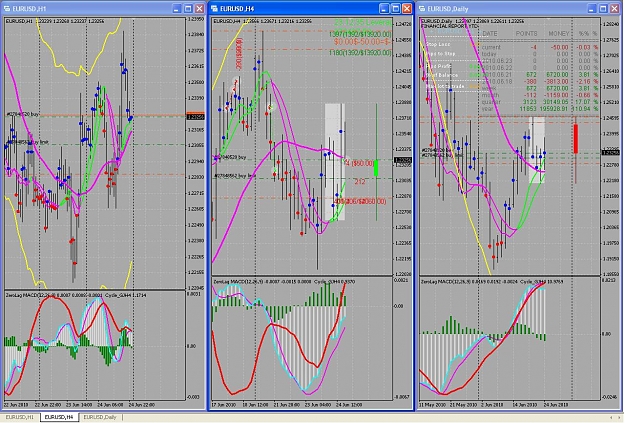The width and height of the screenshot is (625, 423).
Task: Click the chart icon in EURUSD,Daily title bar
Action: (422, 8)
